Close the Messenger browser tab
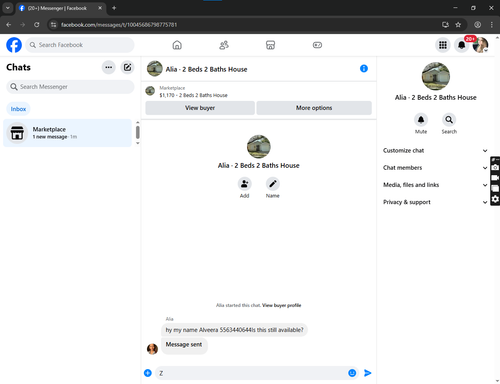The width and height of the screenshot is (500, 384). click(100, 8)
